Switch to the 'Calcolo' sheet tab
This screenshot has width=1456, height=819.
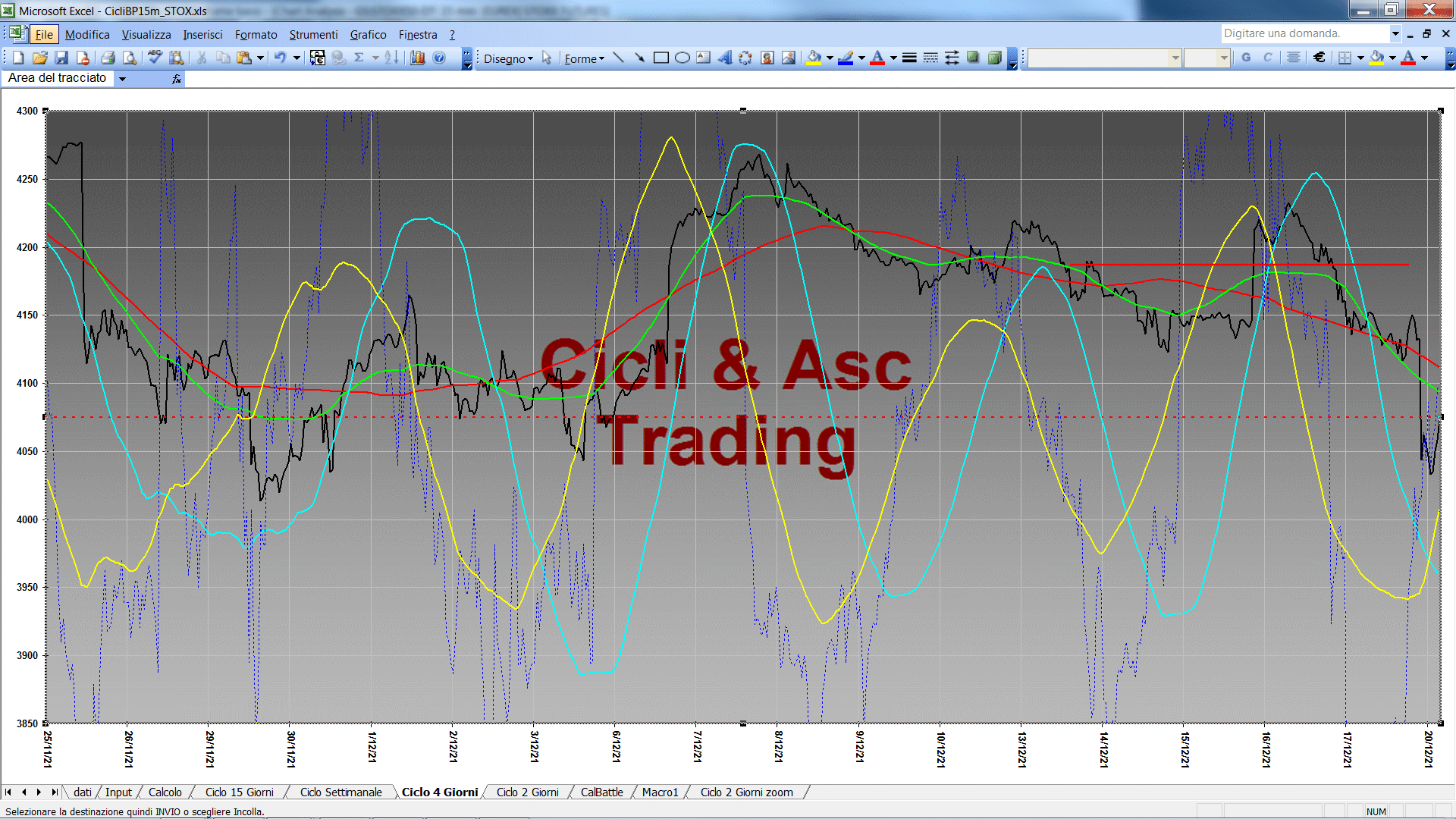pos(165,792)
